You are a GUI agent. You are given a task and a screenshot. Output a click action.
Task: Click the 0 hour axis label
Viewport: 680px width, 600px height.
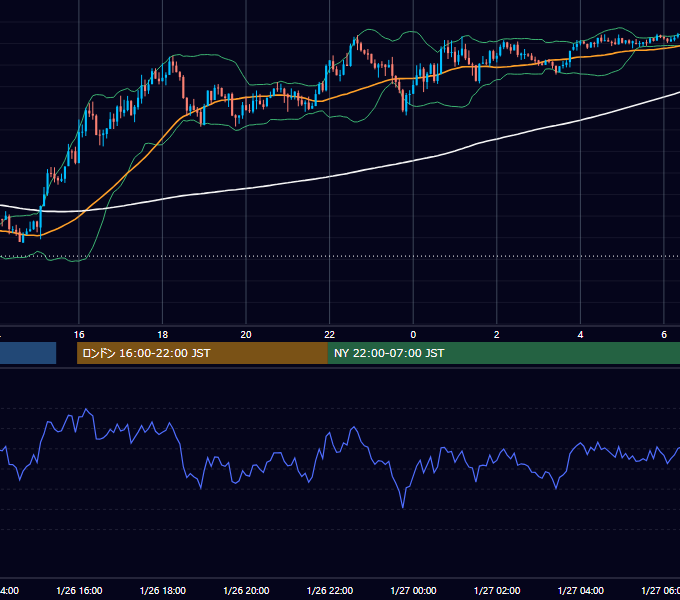413,335
